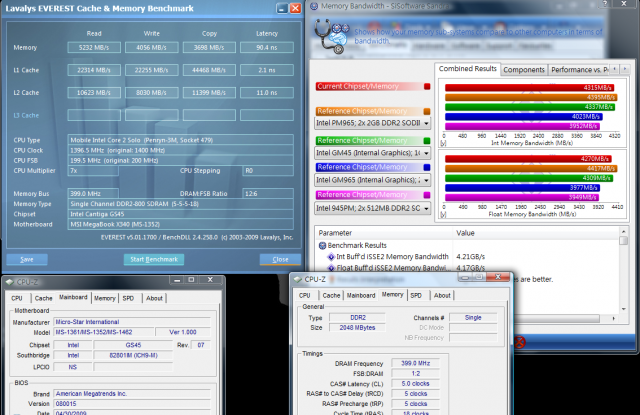640x415 pixels.
Task: Click DRAM Frequency 399.0 MHz value
Action: click(x=415, y=363)
